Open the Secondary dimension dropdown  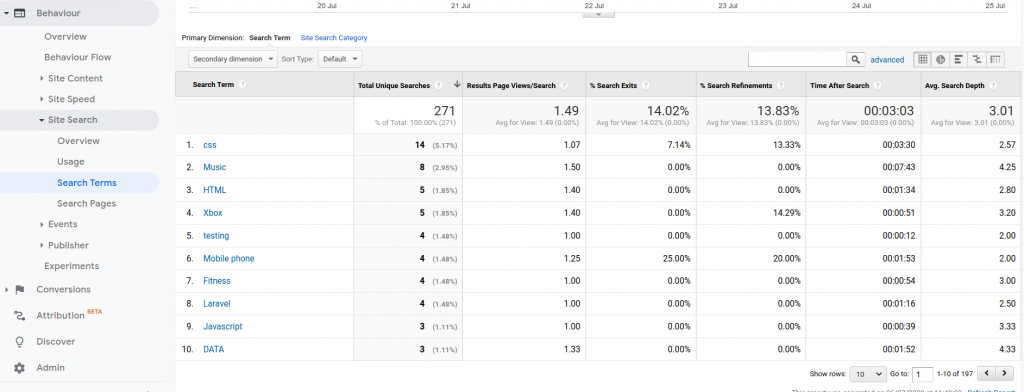[233, 59]
